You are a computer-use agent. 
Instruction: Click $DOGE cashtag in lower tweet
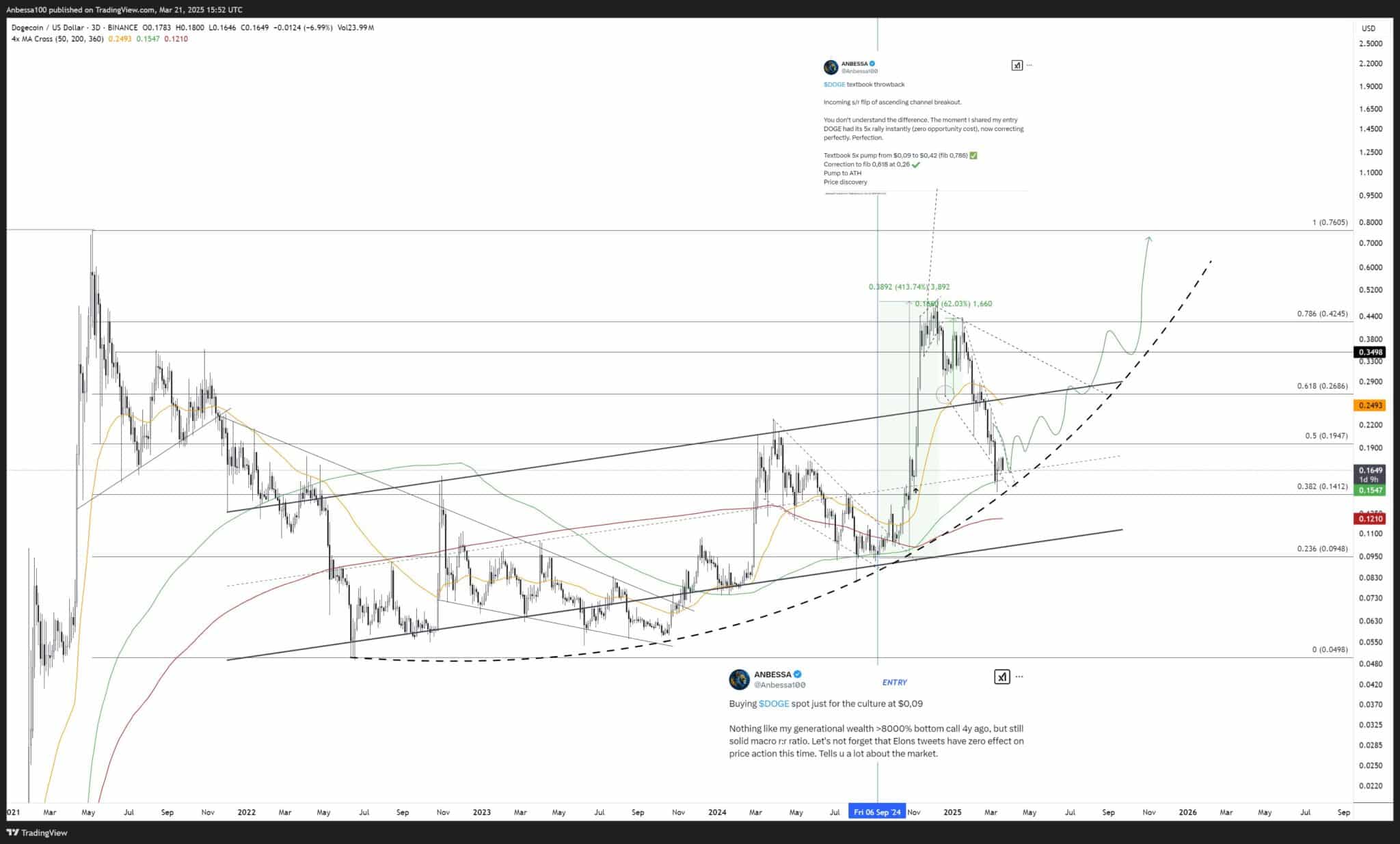click(x=774, y=703)
